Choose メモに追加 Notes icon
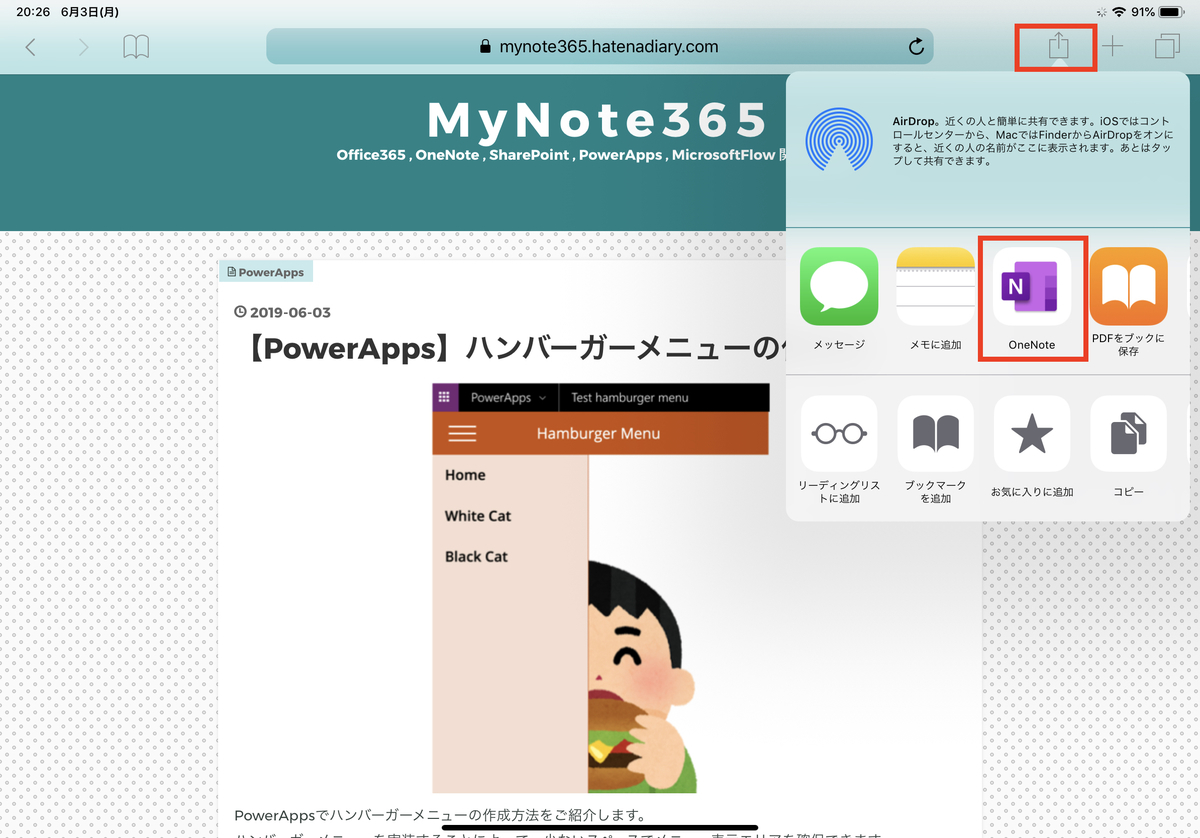Image resolution: width=1200 pixels, height=838 pixels. click(x=935, y=286)
